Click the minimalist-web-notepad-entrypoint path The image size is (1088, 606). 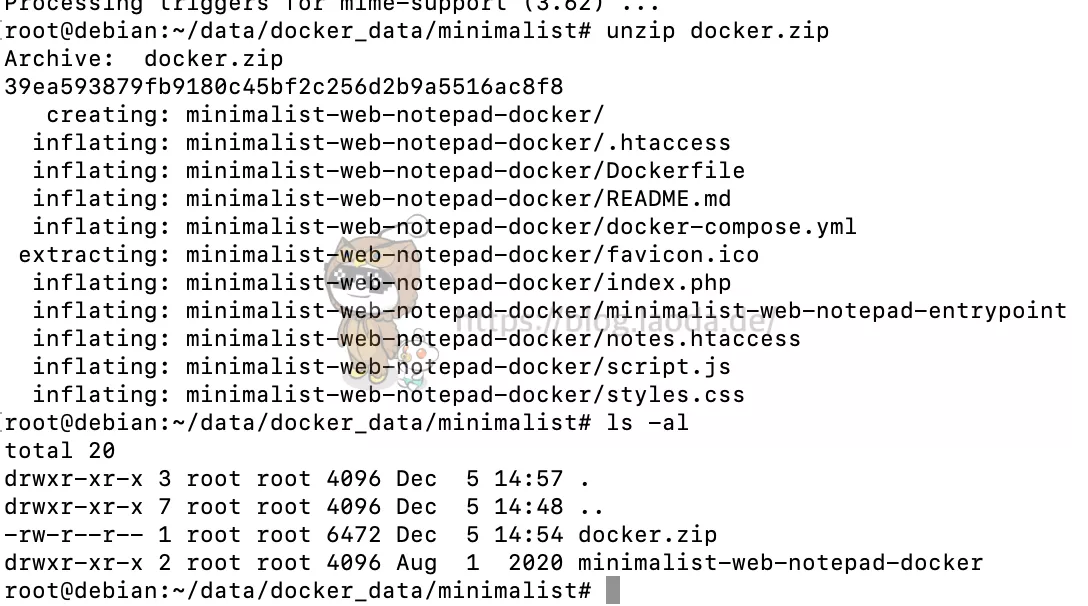626,310
